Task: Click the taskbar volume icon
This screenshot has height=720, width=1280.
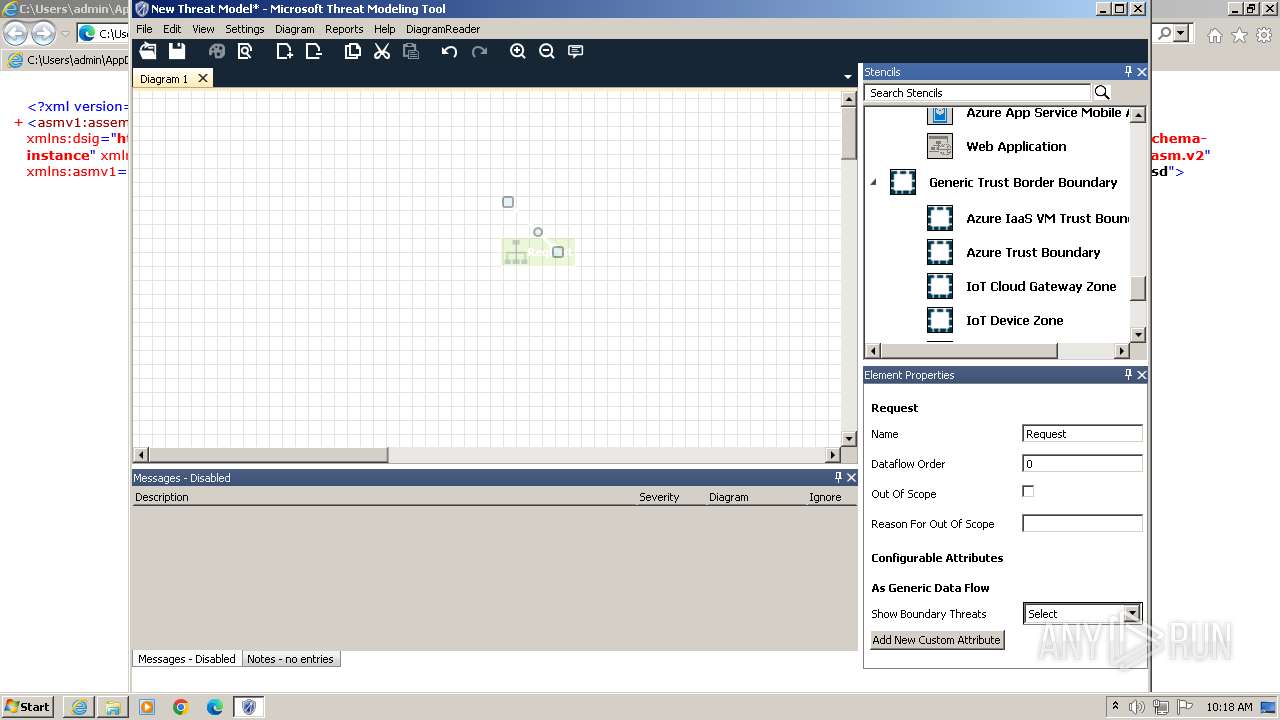Action: pos(1137,707)
